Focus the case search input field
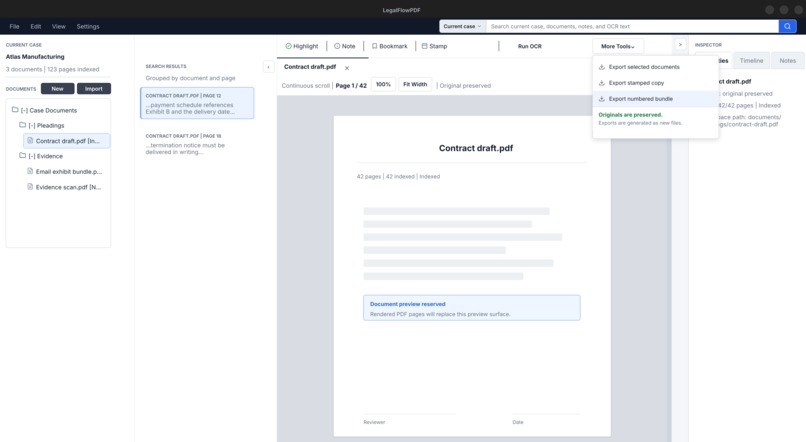The width and height of the screenshot is (806, 442). [632, 26]
